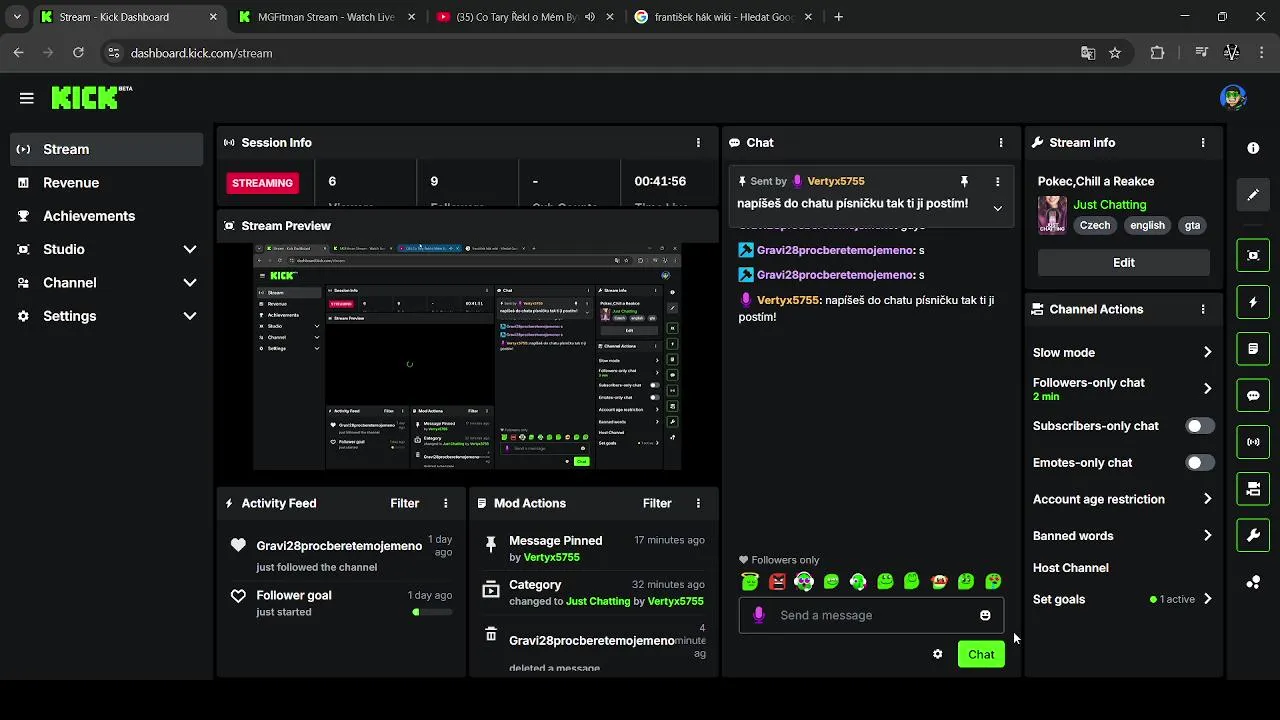Open chat settings gear icon
Viewport: 1280px width, 720px height.
937,654
